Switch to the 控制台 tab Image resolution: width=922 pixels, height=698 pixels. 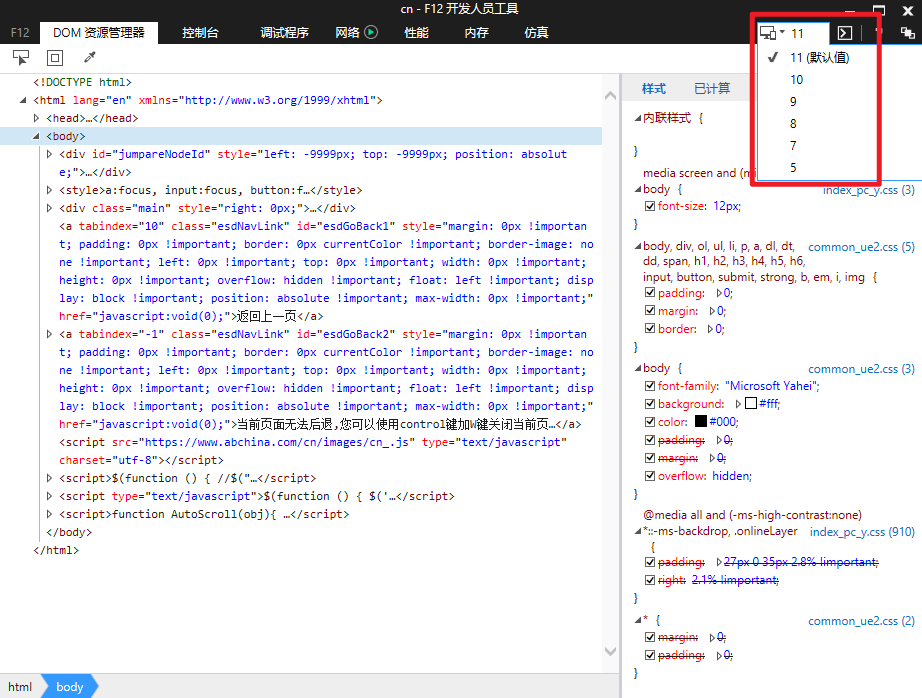[200, 32]
